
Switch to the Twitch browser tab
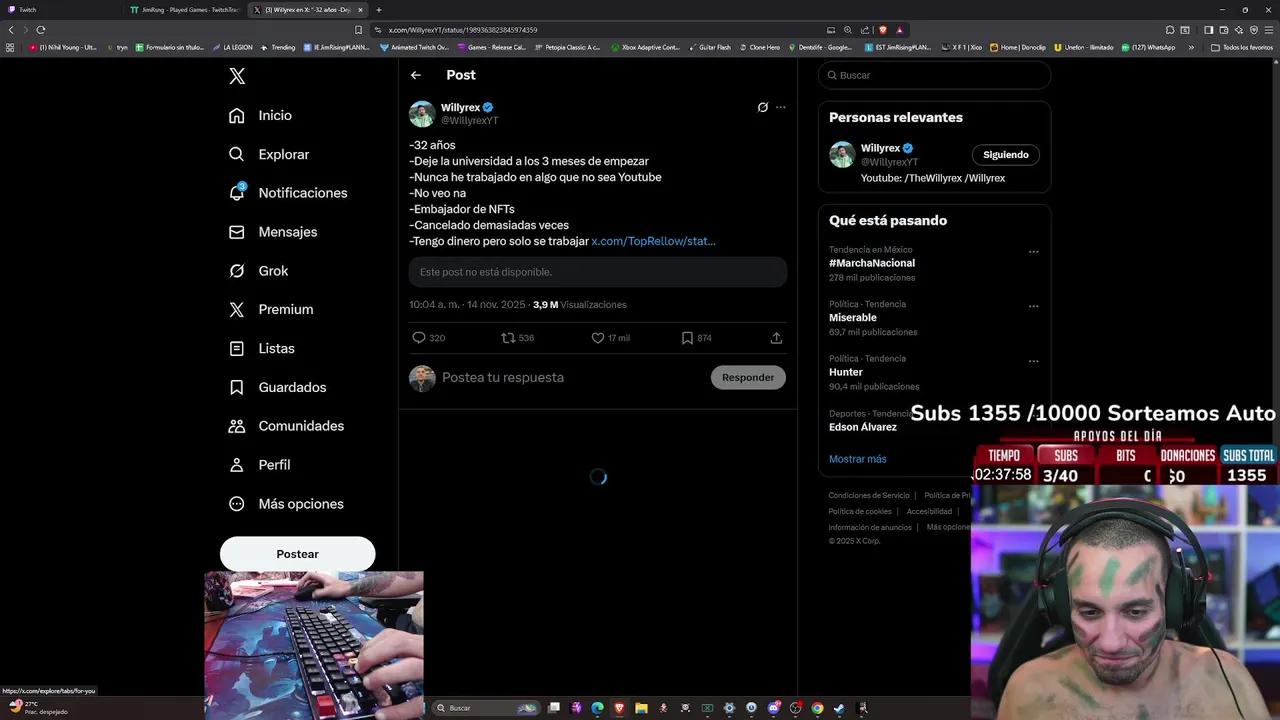[x=61, y=10]
